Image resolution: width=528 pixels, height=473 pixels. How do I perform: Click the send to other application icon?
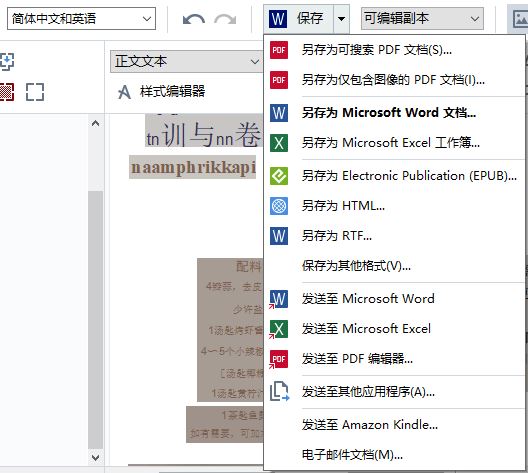(279, 391)
